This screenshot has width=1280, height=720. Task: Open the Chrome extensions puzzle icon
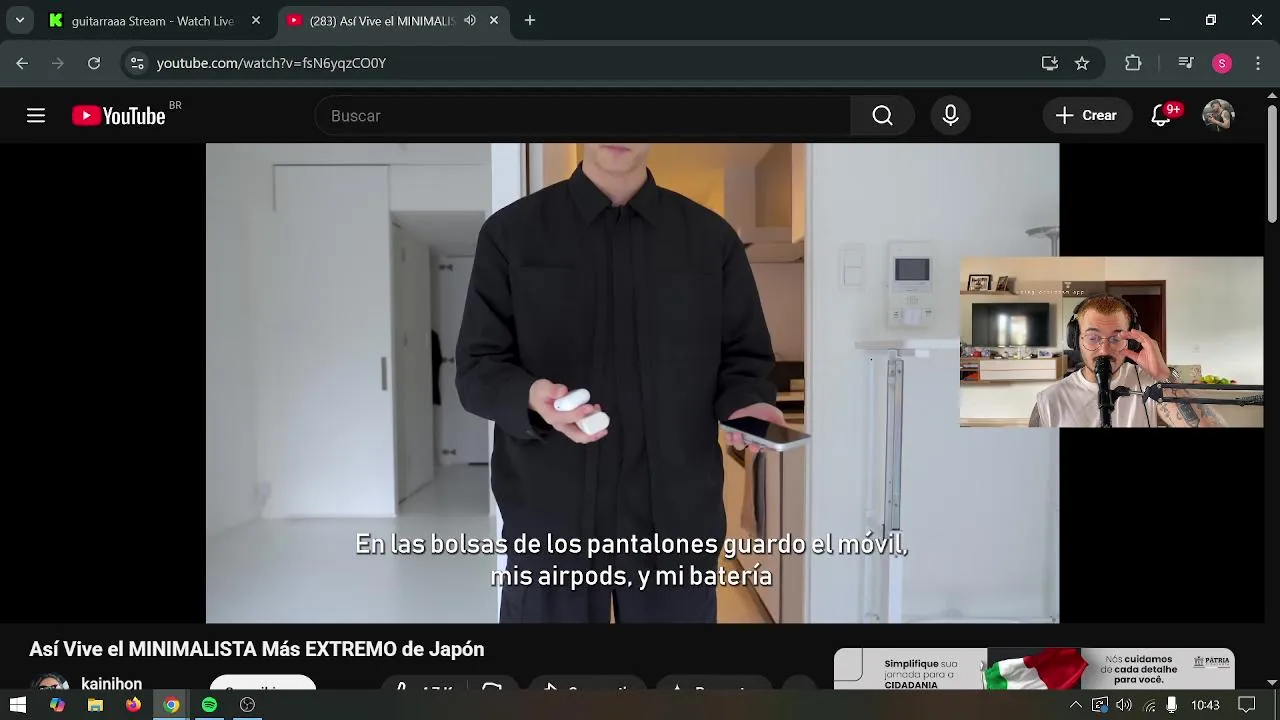point(1133,63)
